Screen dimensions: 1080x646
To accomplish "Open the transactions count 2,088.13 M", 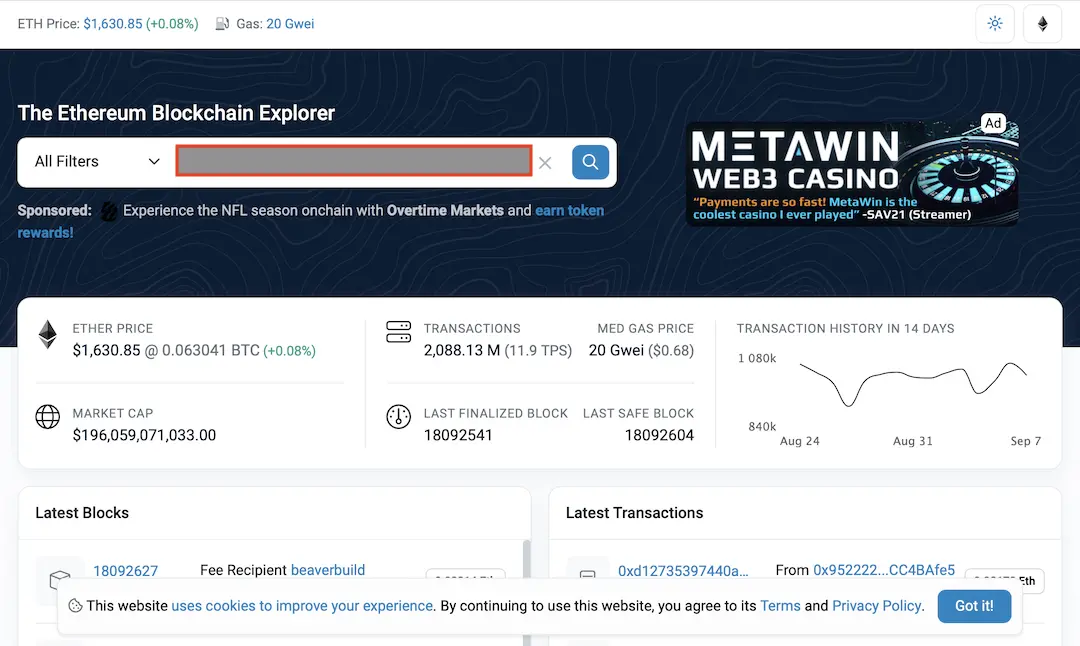I will [461, 351].
